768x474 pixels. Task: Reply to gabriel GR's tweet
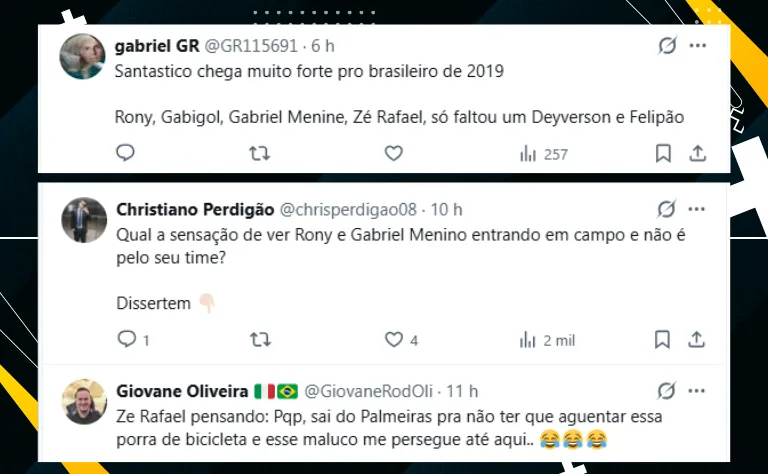125,153
